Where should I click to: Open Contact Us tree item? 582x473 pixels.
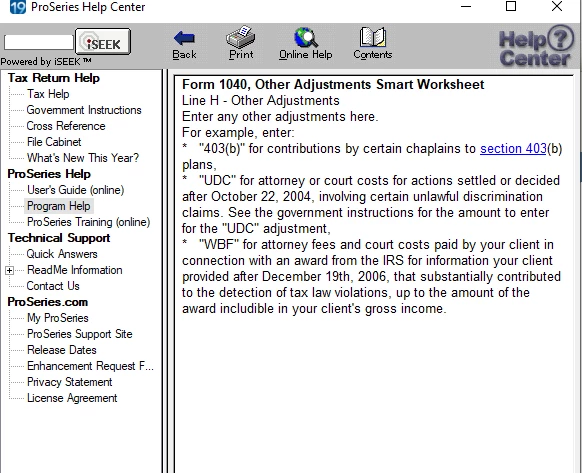click(53, 286)
